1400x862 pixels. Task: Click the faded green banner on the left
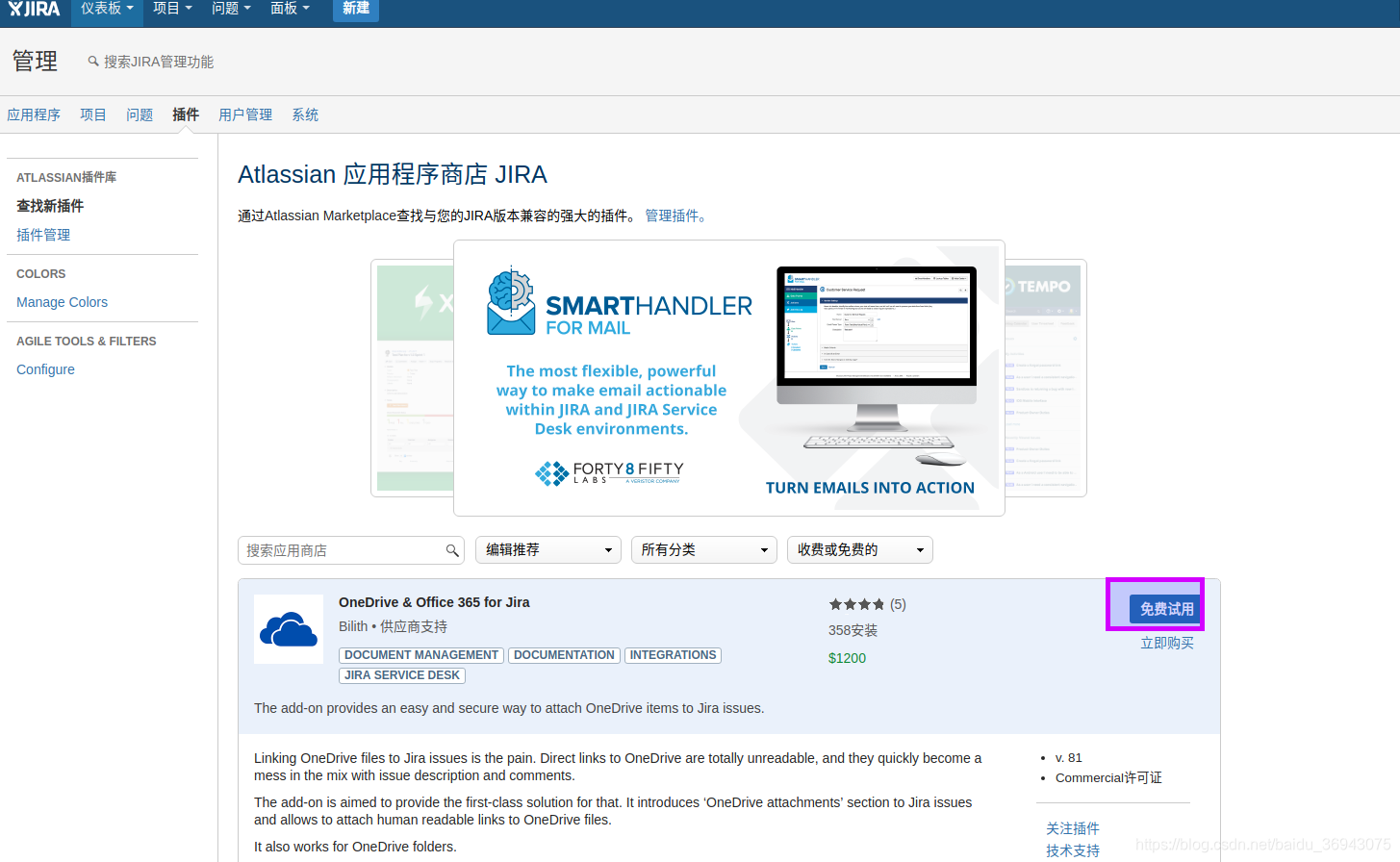click(x=413, y=378)
